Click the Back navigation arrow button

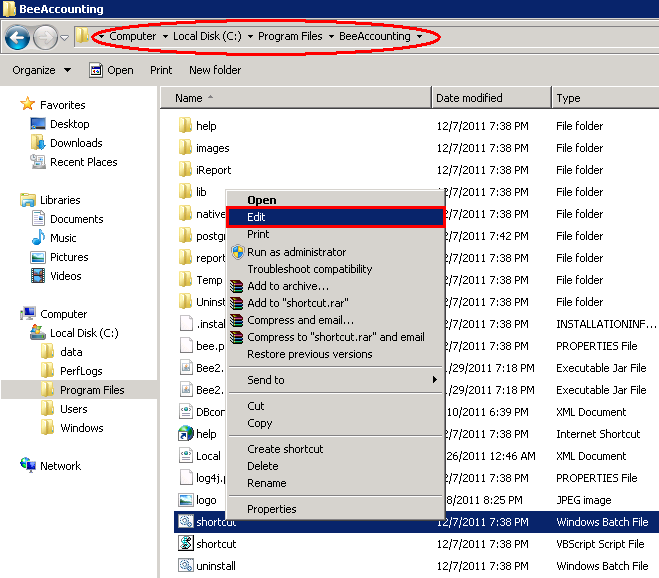tap(18, 37)
